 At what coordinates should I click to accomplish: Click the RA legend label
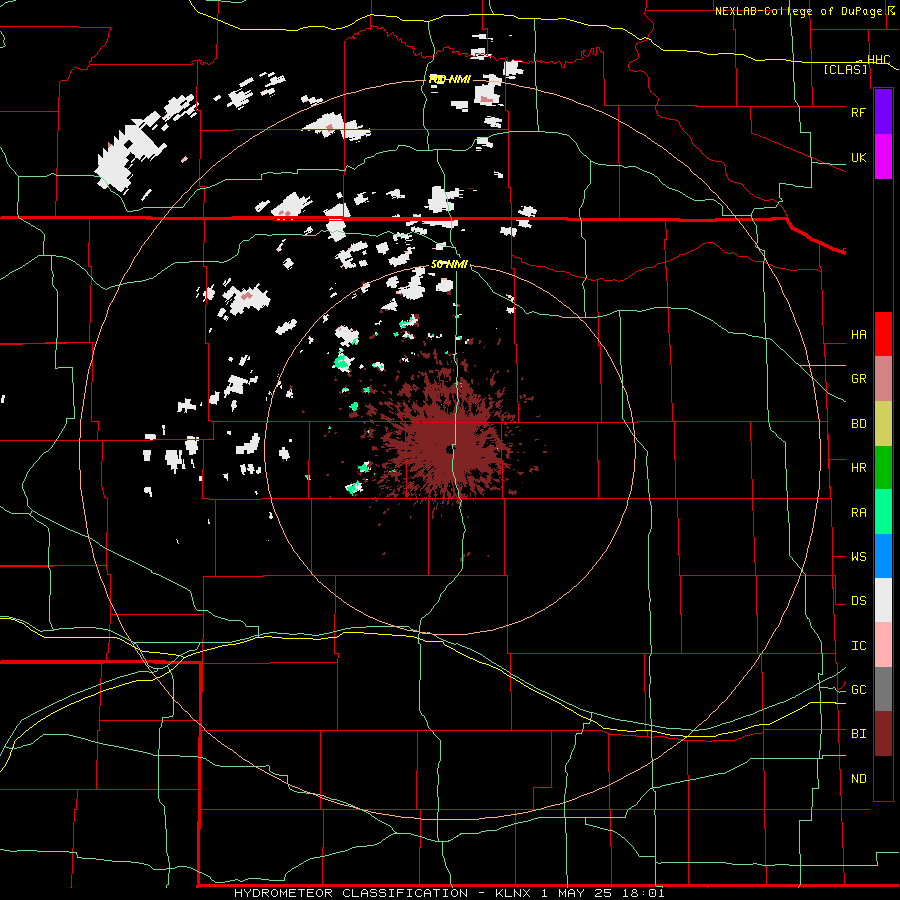(x=858, y=512)
